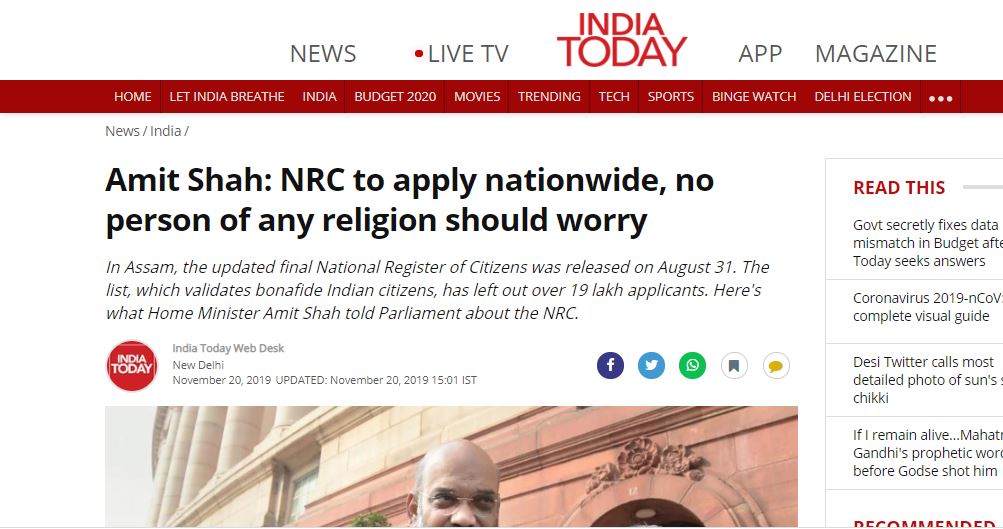Image resolution: width=1003 pixels, height=529 pixels.
Task: Select the BUDGET 2020 nav item
Action: coord(395,97)
